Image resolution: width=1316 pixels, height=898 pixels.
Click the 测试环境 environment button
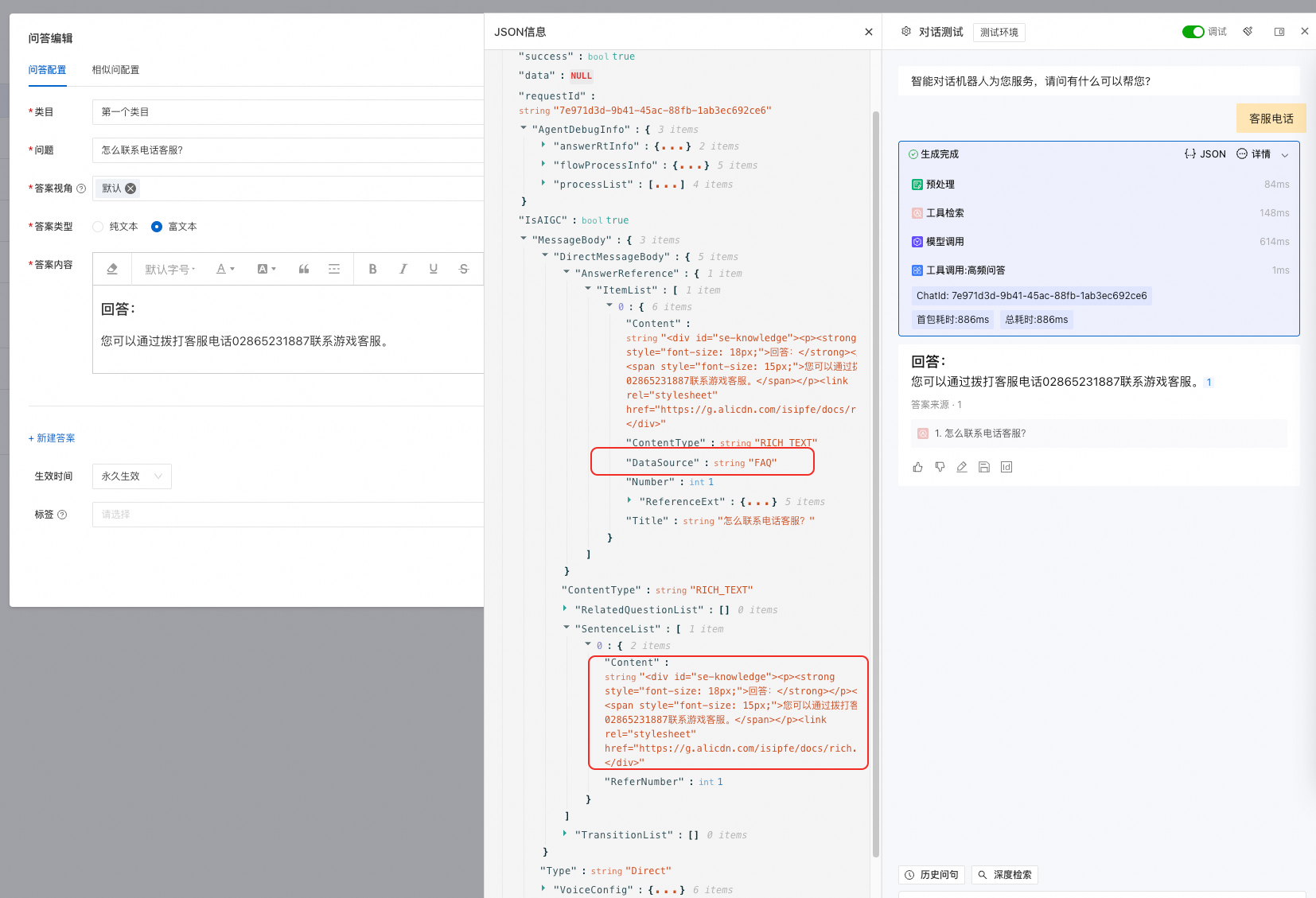[x=999, y=33]
